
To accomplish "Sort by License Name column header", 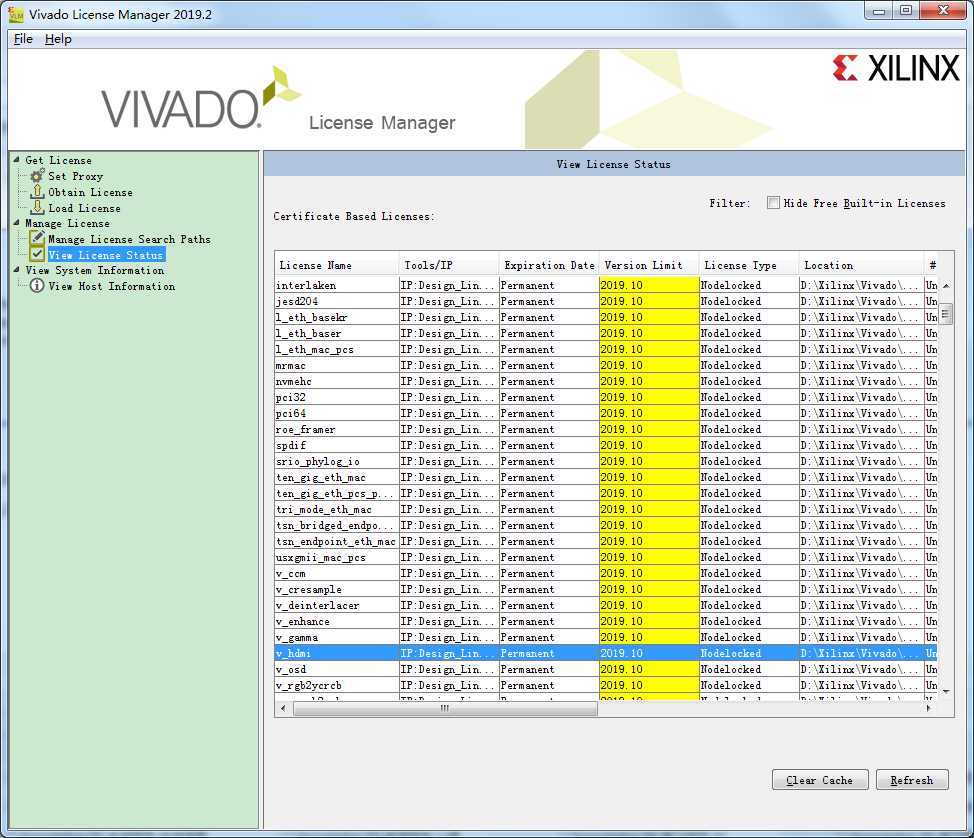I will (x=337, y=265).
